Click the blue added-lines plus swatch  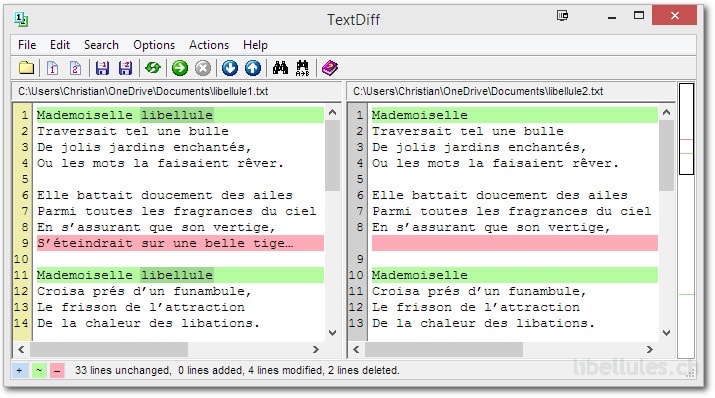19,370
